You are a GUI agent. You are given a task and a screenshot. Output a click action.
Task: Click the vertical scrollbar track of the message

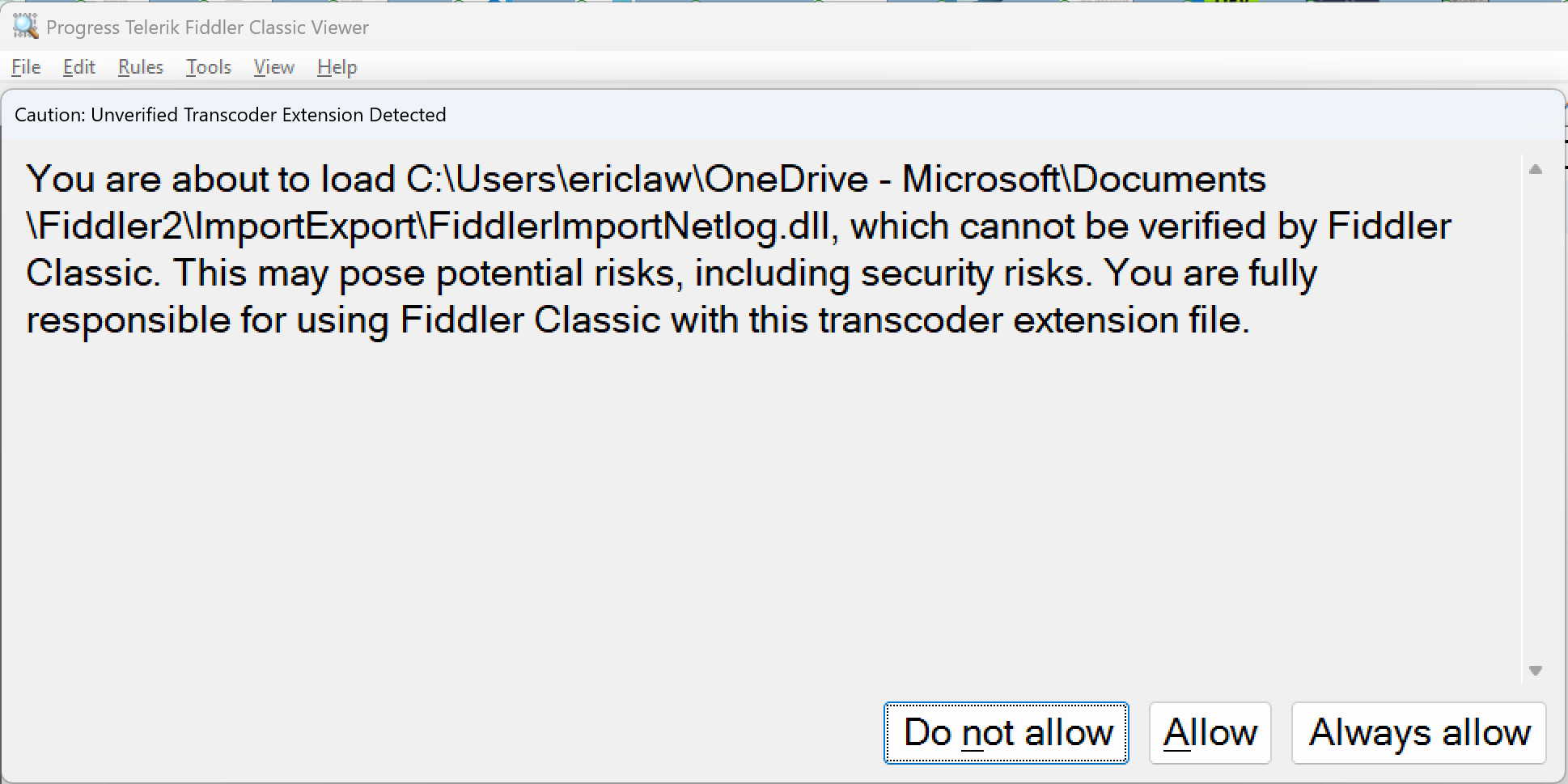[1536, 420]
